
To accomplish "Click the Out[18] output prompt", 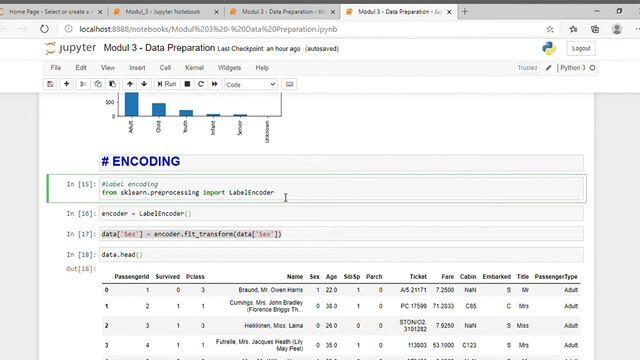I will 81,269.
